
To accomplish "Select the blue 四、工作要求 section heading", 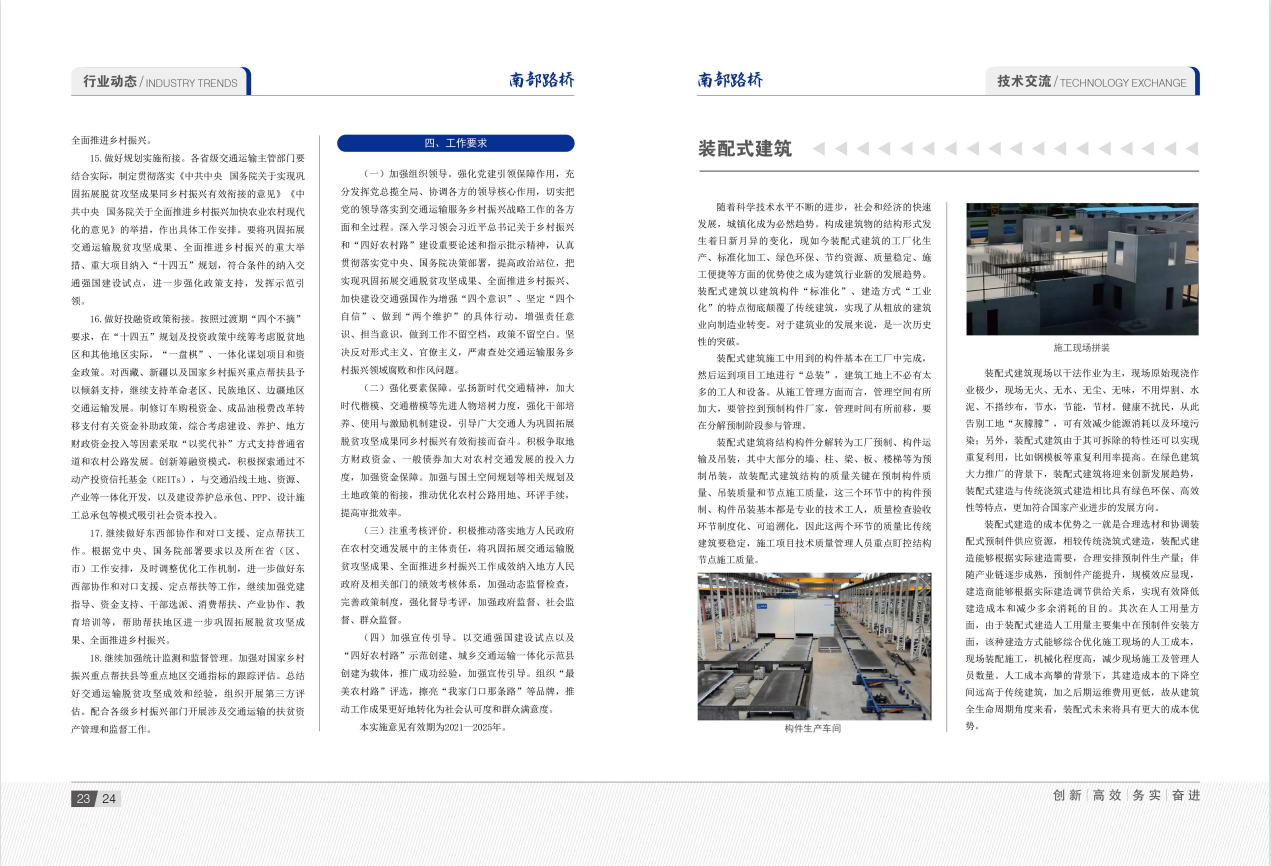I will click(x=456, y=143).
